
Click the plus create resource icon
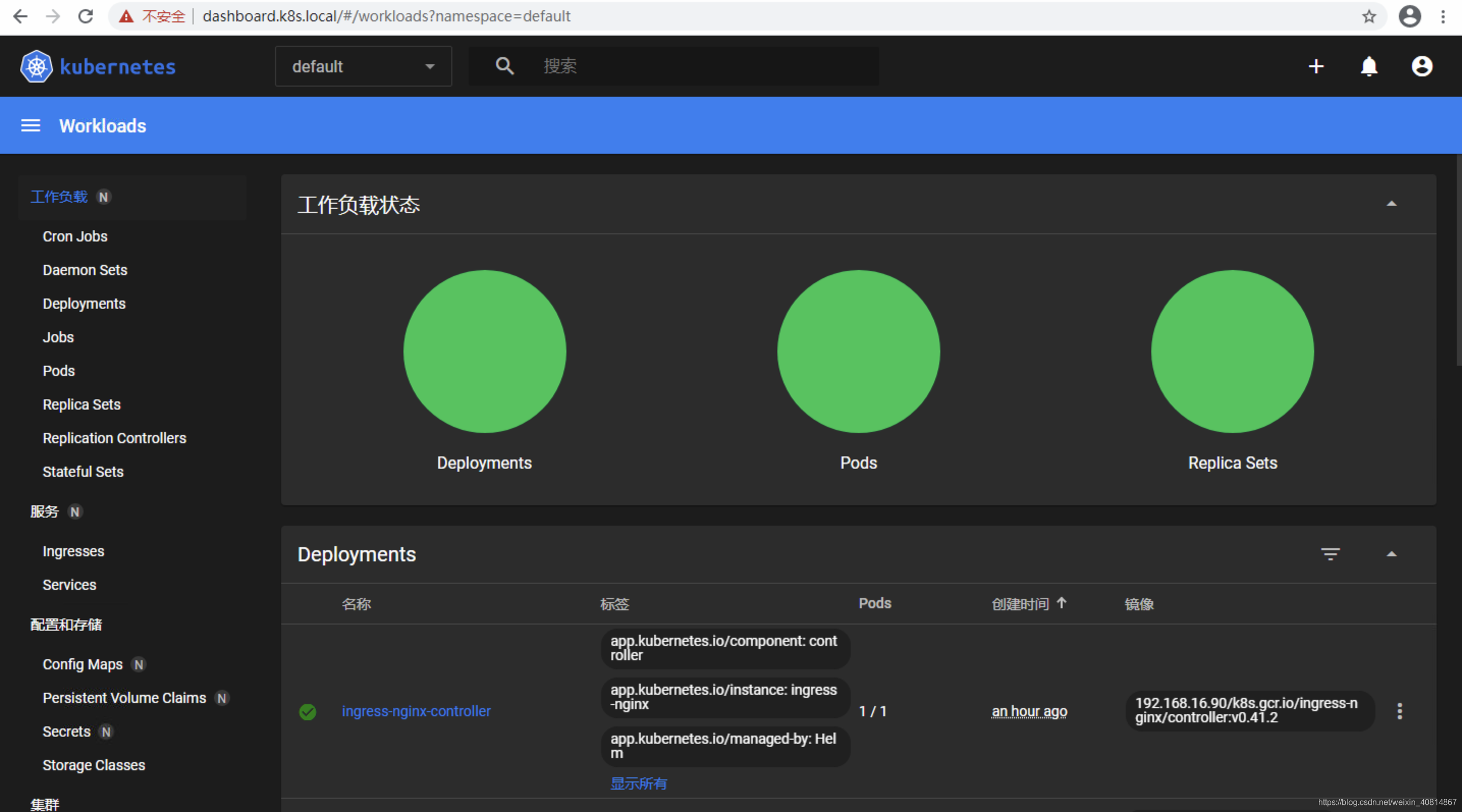1316,66
